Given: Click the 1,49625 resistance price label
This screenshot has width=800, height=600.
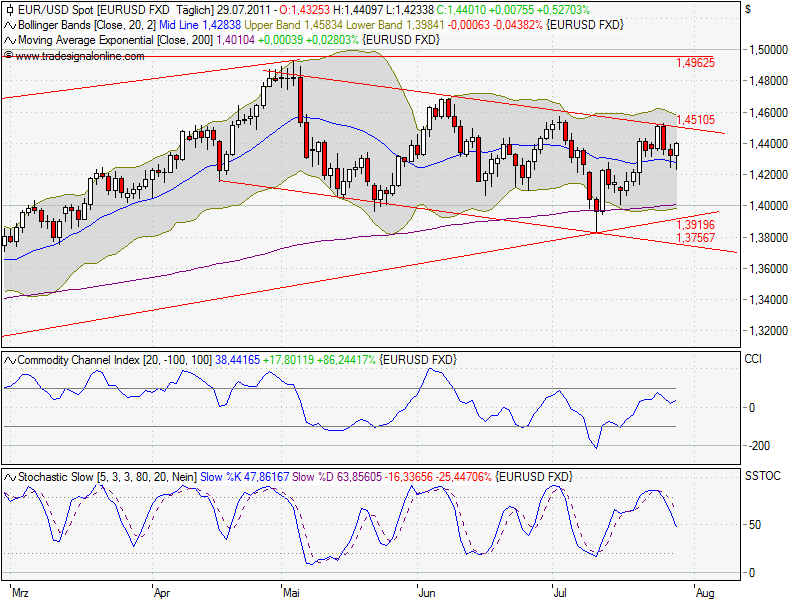Looking at the screenshot, I should pos(695,63).
